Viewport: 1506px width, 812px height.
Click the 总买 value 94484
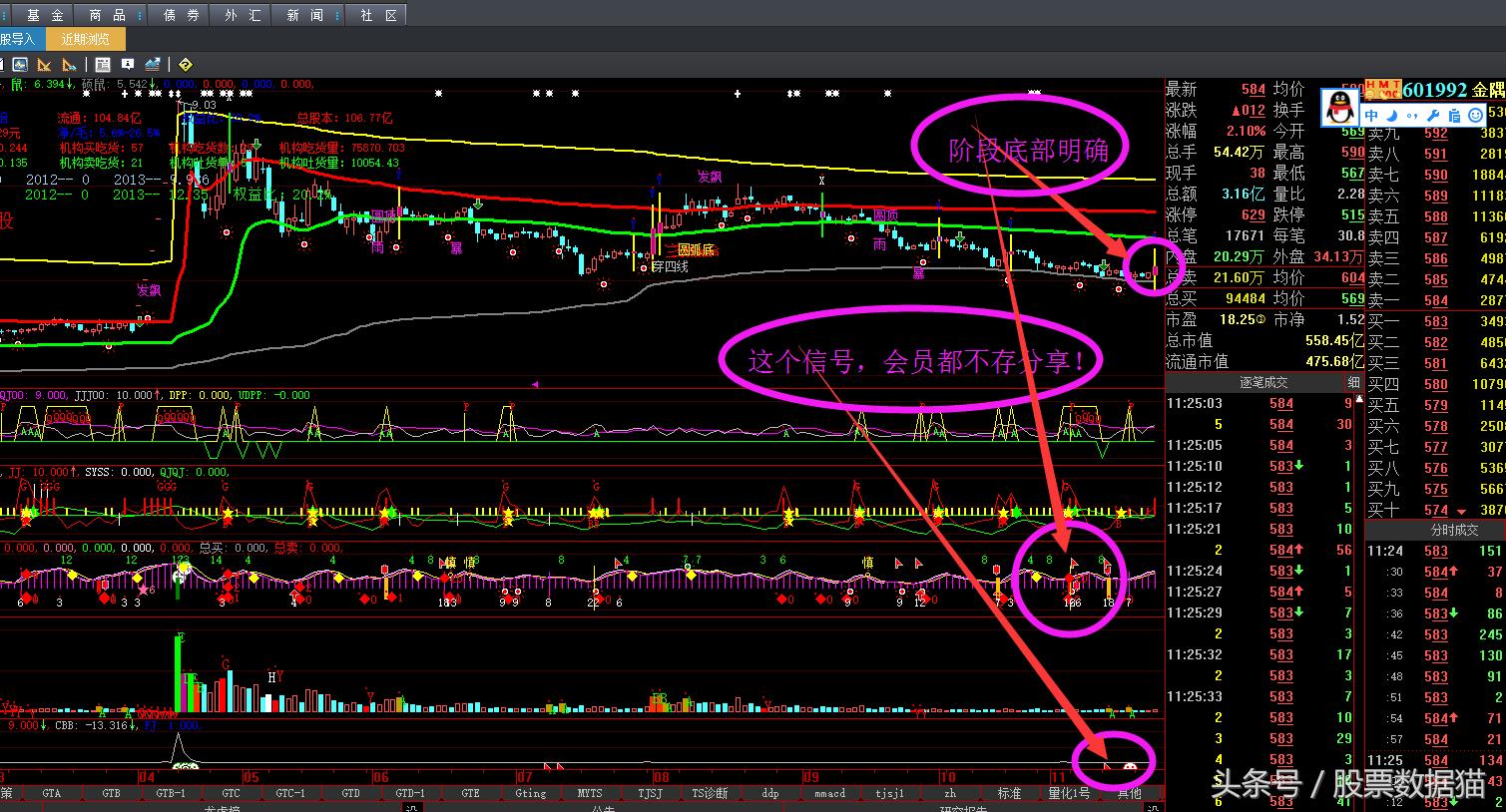tap(1246, 299)
